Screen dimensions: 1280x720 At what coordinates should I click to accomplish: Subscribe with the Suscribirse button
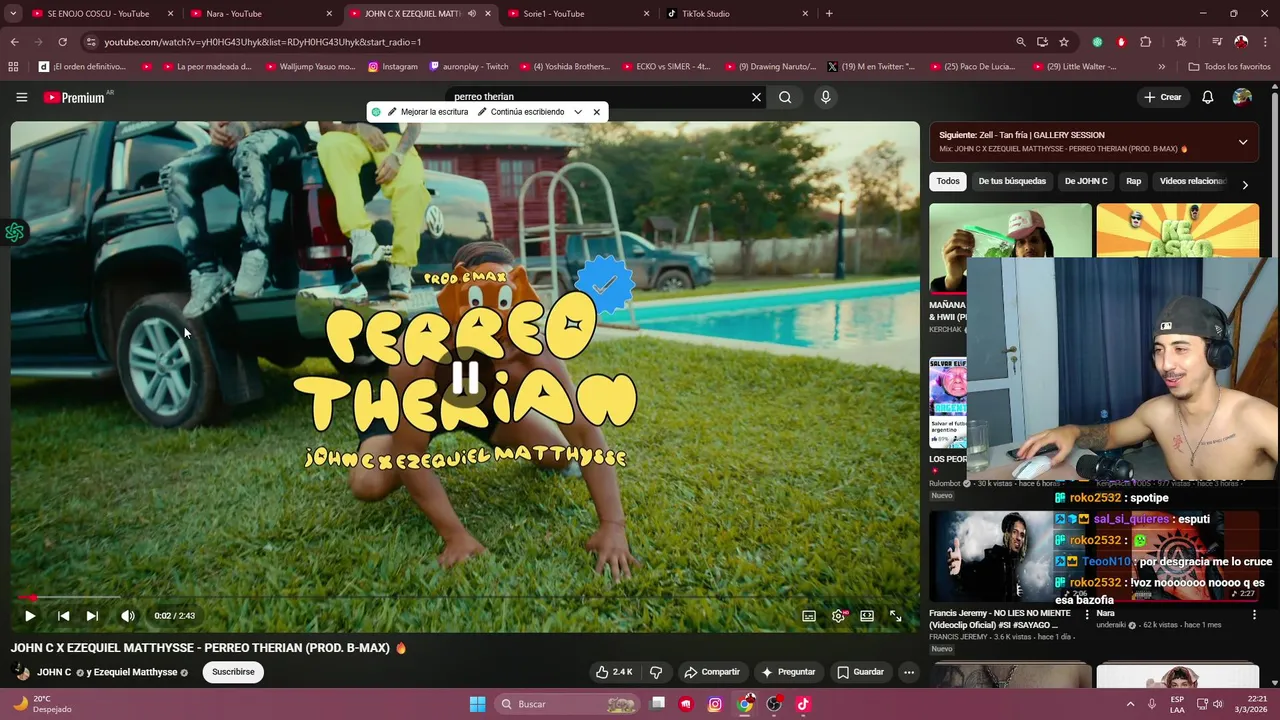(x=233, y=672)
